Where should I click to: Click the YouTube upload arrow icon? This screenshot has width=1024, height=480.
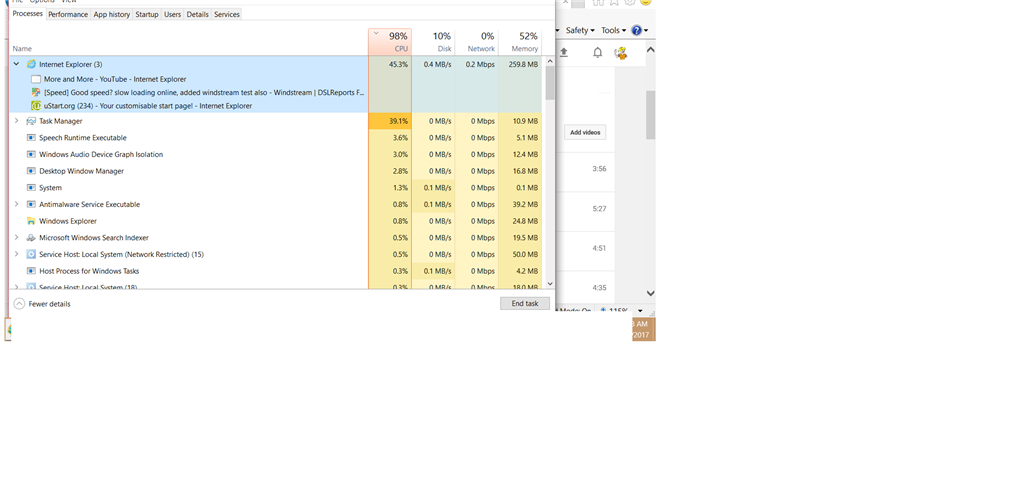pos(564,52)
